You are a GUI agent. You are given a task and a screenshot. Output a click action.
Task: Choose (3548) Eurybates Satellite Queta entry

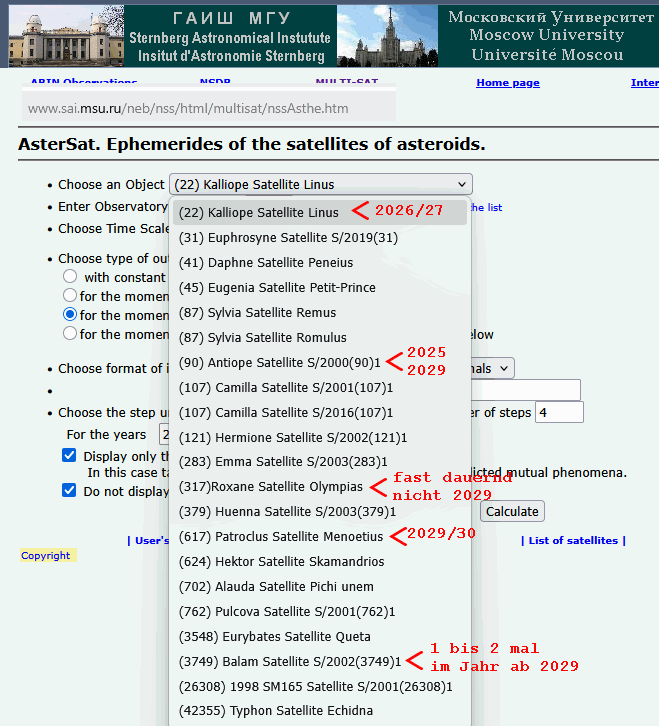tap(274, 637)
